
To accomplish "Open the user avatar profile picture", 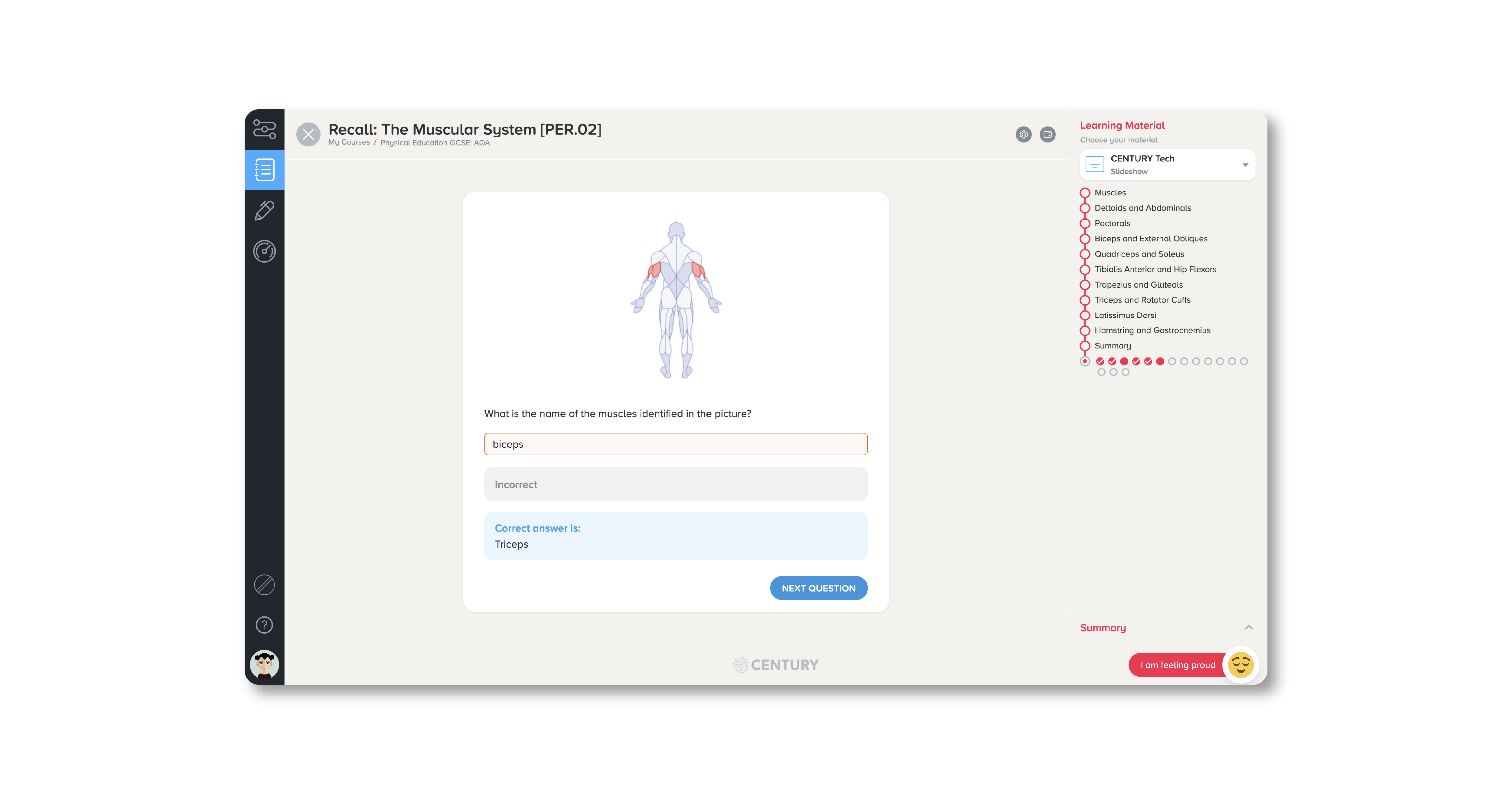I will coord(264,665).
